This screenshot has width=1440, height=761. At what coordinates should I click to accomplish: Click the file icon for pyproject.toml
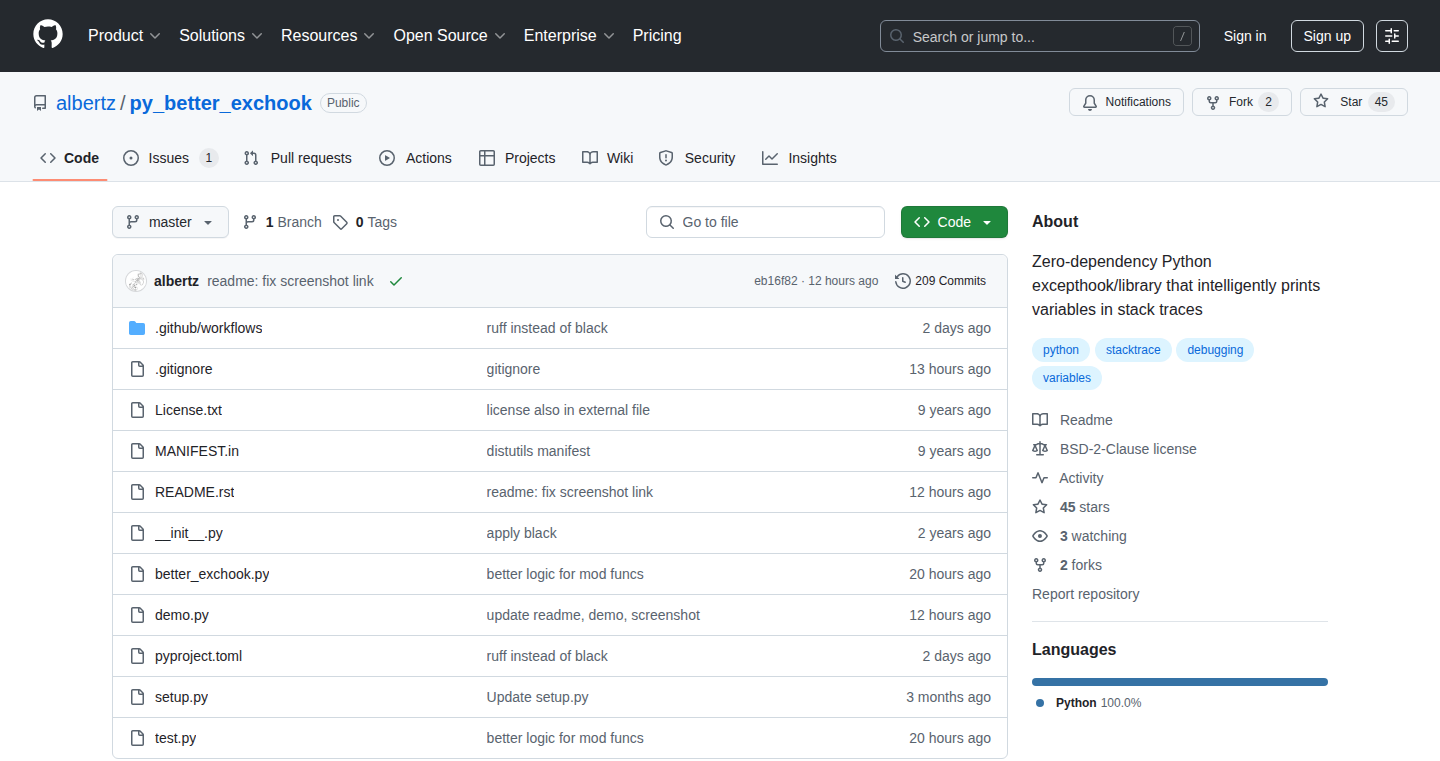(x=137, y=656)
